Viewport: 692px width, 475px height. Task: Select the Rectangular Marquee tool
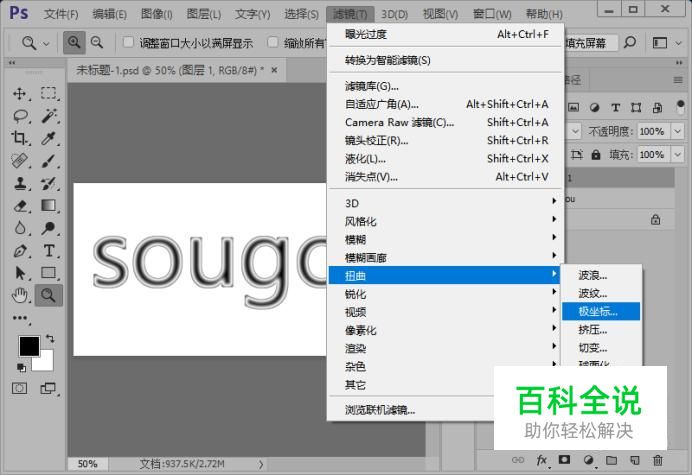point(49,94)
